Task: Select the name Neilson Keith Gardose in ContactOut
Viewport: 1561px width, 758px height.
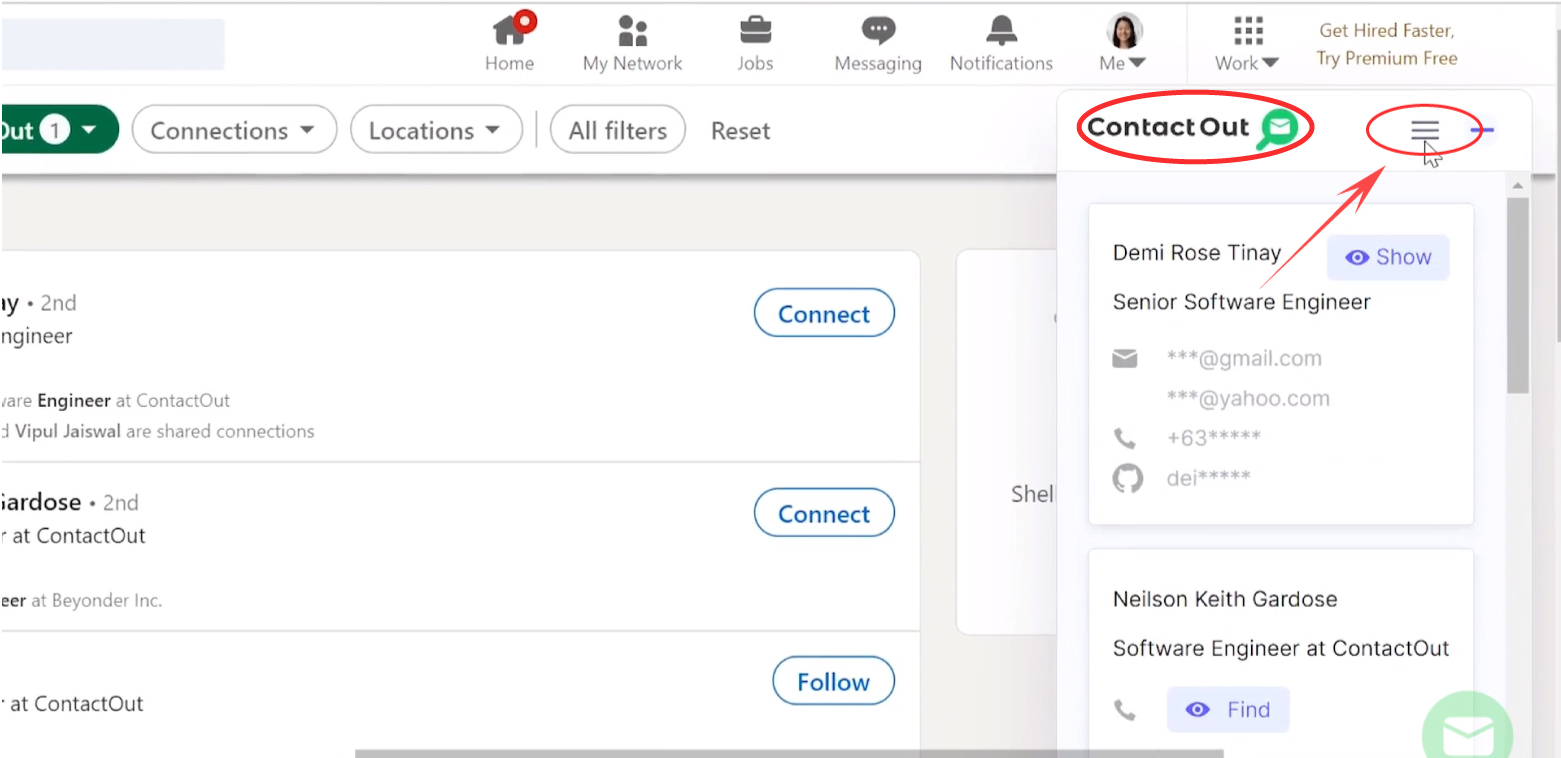Action: point(1225,599)
